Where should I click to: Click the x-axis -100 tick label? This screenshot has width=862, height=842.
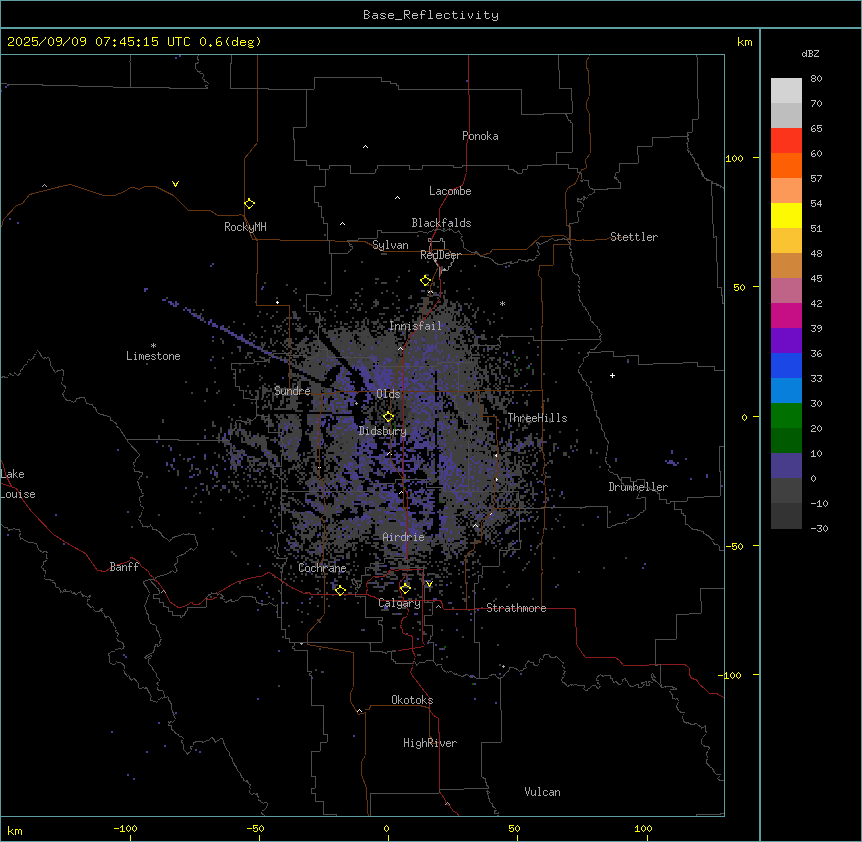tap(125, 828)
